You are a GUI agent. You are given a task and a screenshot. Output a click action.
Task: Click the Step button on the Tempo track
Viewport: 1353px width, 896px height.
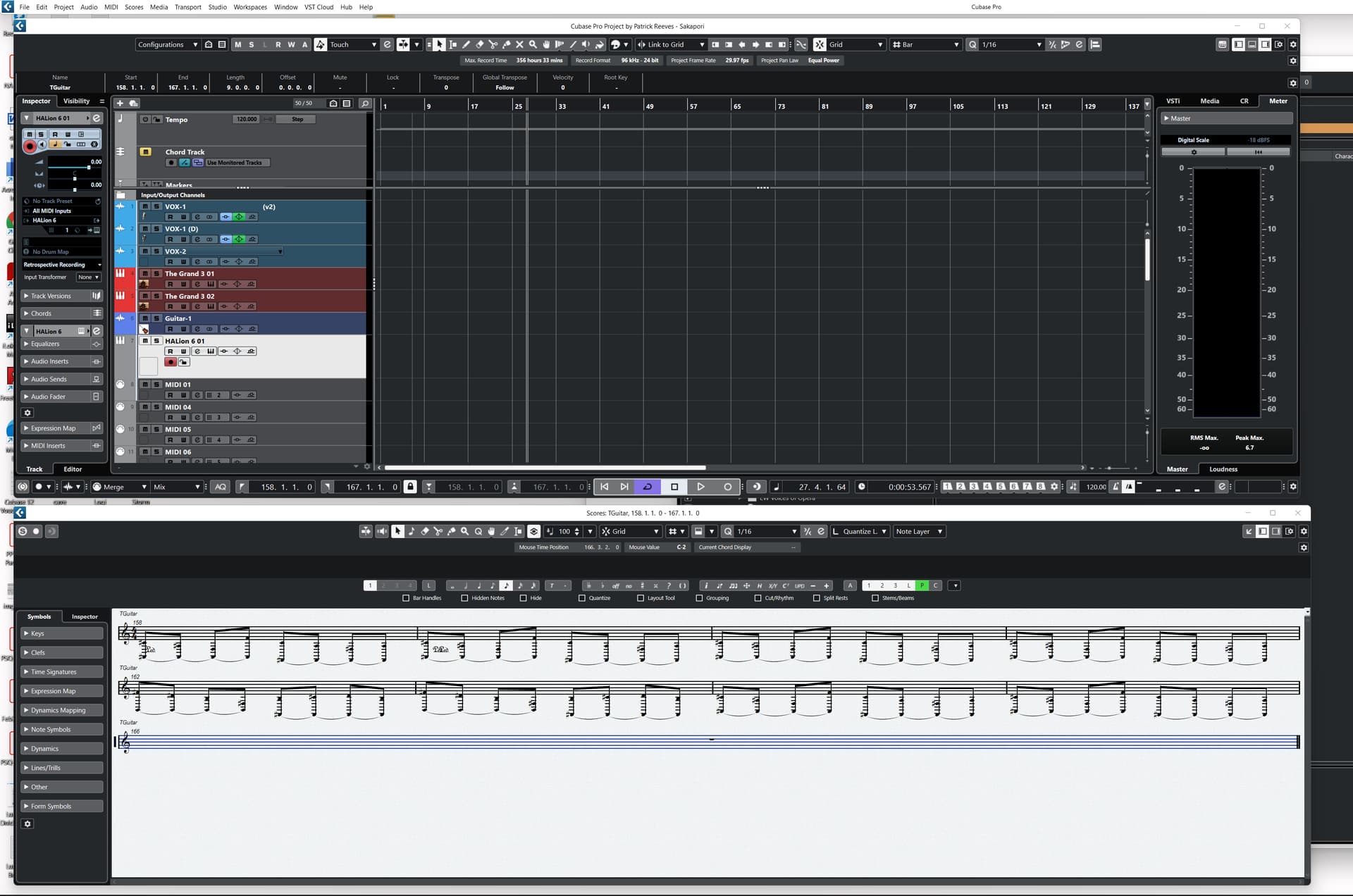tap(297, 119)
